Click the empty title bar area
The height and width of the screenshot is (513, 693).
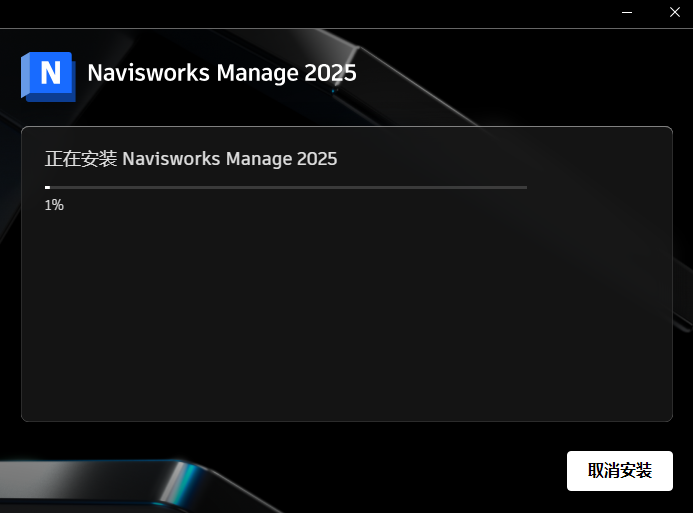point(300,13)
